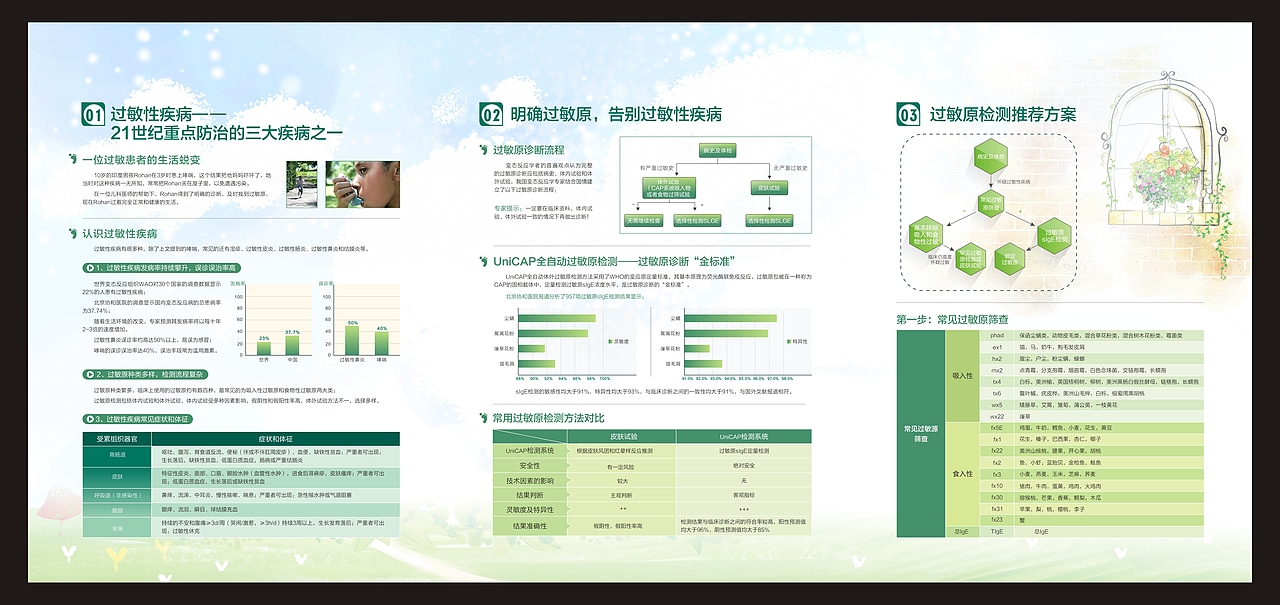1280x605 pixels.
Task: Click the 受累组织器官 column header
Action: [x=117, y=439]
